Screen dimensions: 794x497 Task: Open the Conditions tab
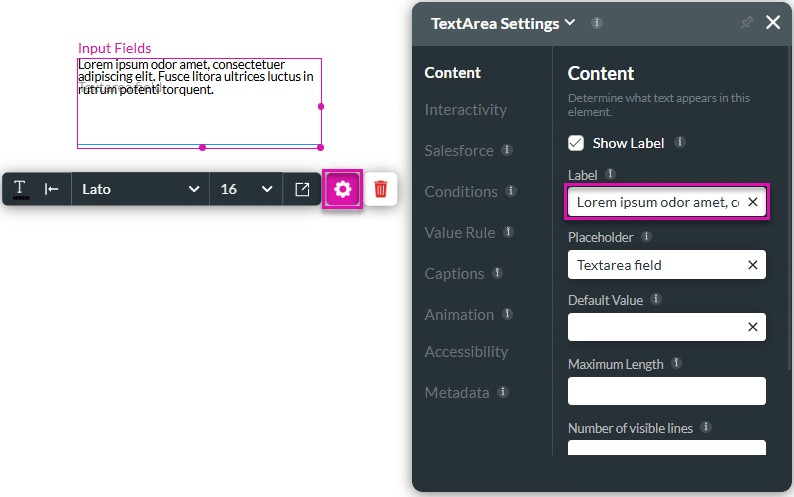point(461,191)
